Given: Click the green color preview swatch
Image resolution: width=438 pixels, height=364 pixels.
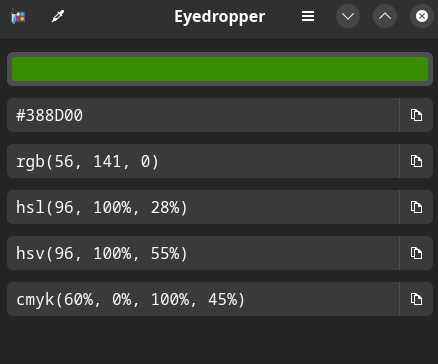Looking at the screenshot, I should [x=220, y=69].
